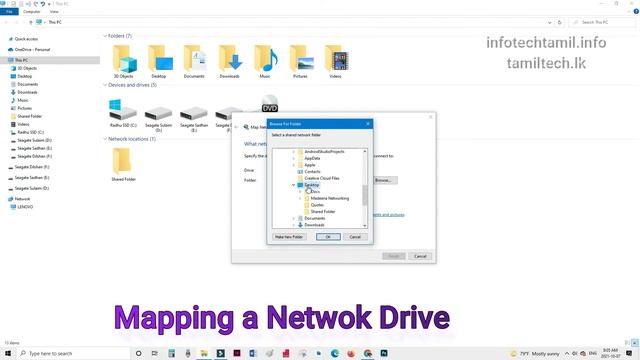This screenshot has width=640, height=360.
Task: Expand the AndroidStudioProjects tree node
Action: click(293, 151)
